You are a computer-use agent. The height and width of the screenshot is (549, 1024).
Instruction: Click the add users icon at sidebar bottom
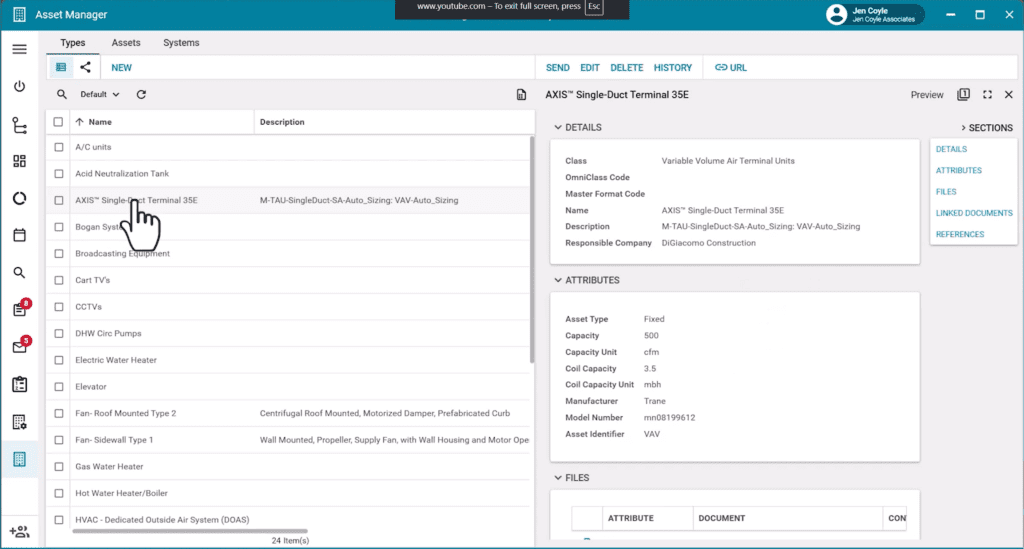(20, 531)
